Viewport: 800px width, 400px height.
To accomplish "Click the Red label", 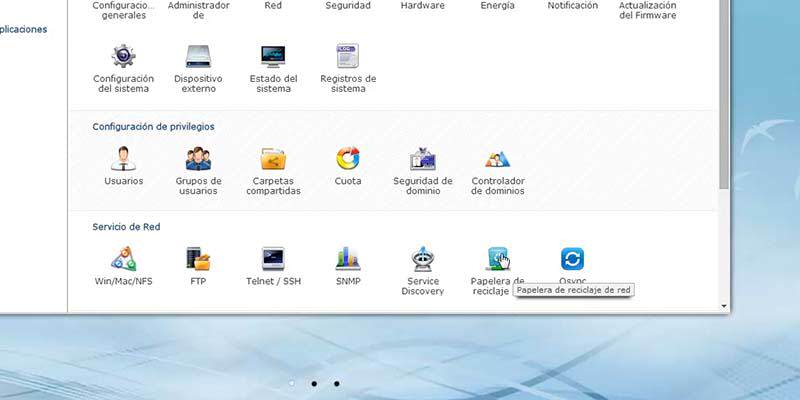I will 273,6.
